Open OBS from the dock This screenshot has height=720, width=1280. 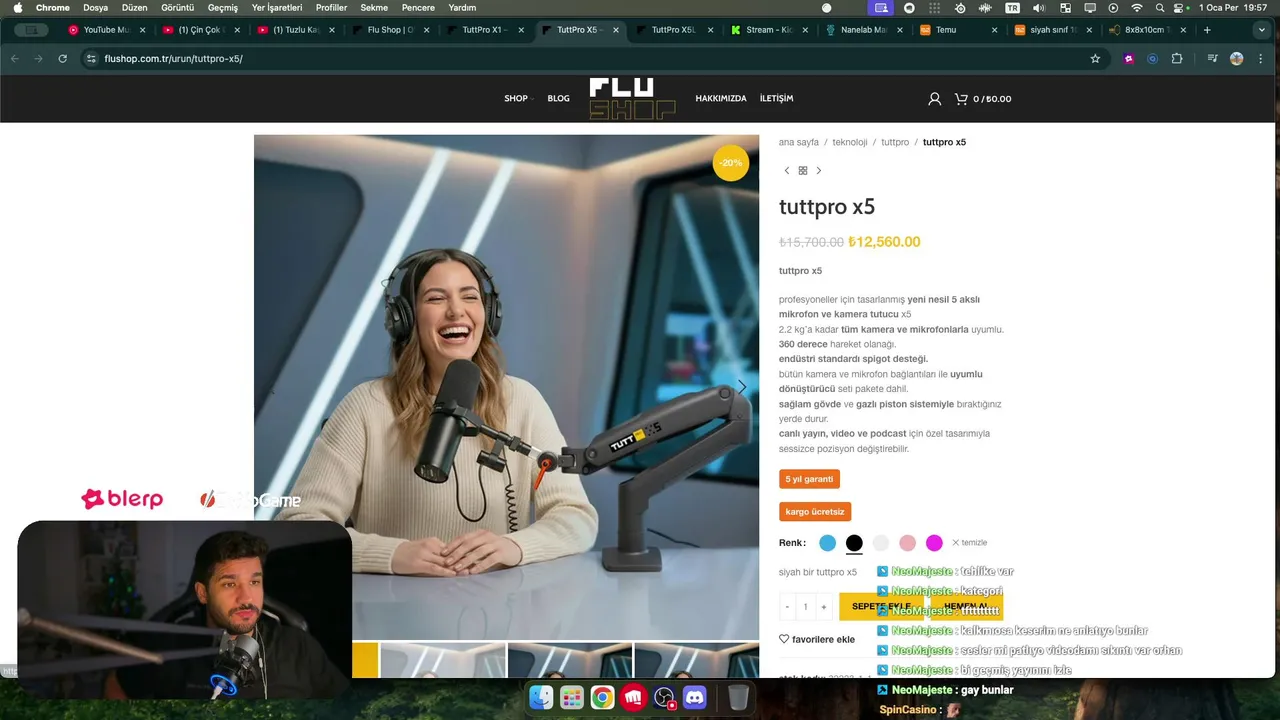[x=664, y=697]
